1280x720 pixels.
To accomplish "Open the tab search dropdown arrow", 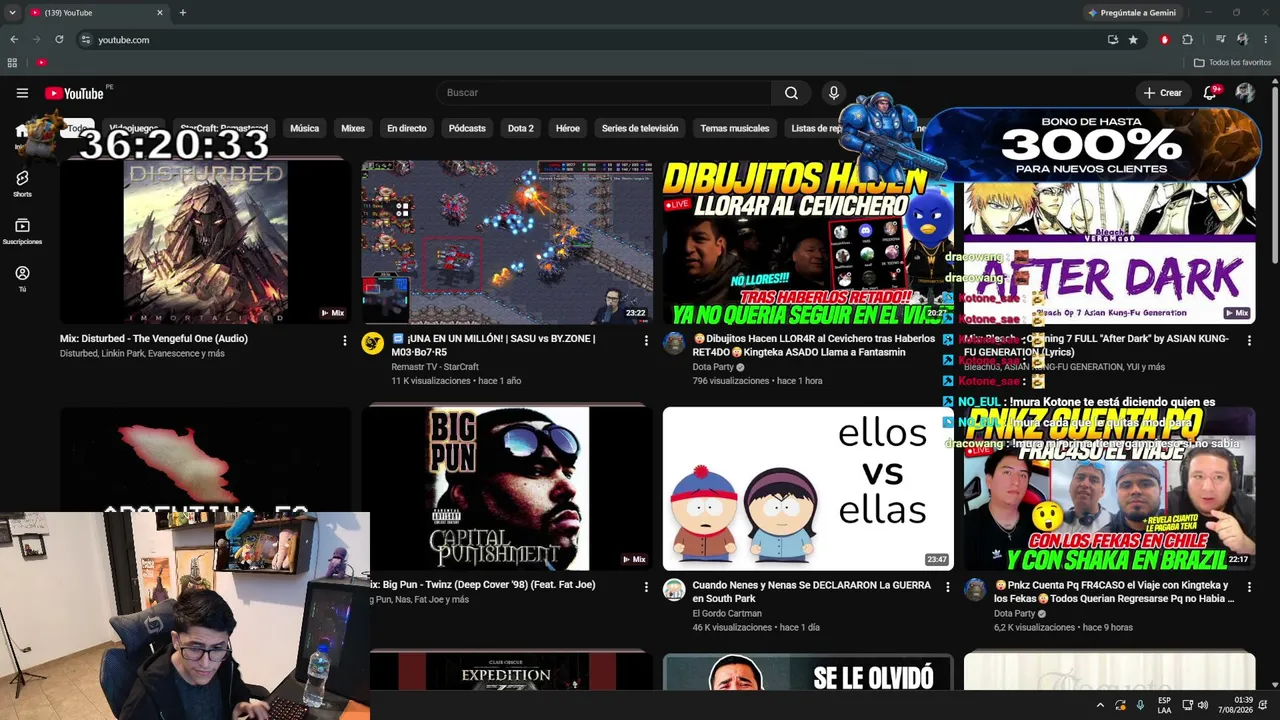I will point(12,12).
